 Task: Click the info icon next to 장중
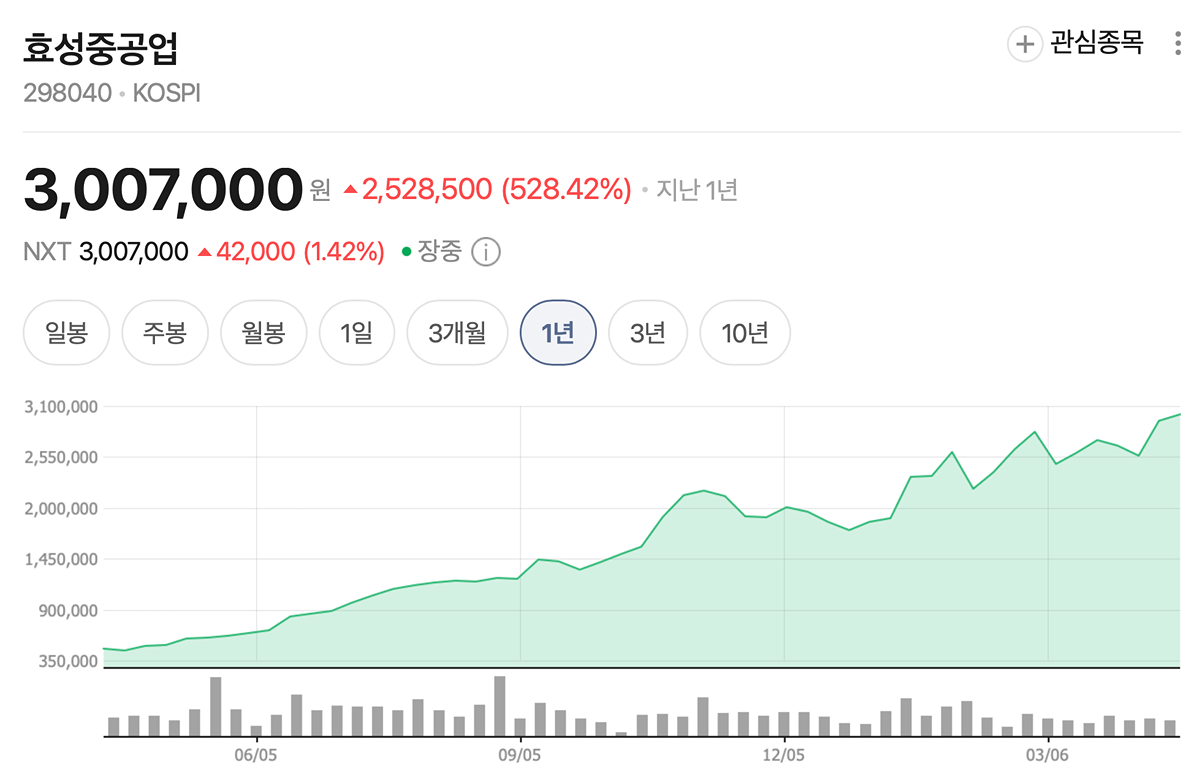point(486,252)
